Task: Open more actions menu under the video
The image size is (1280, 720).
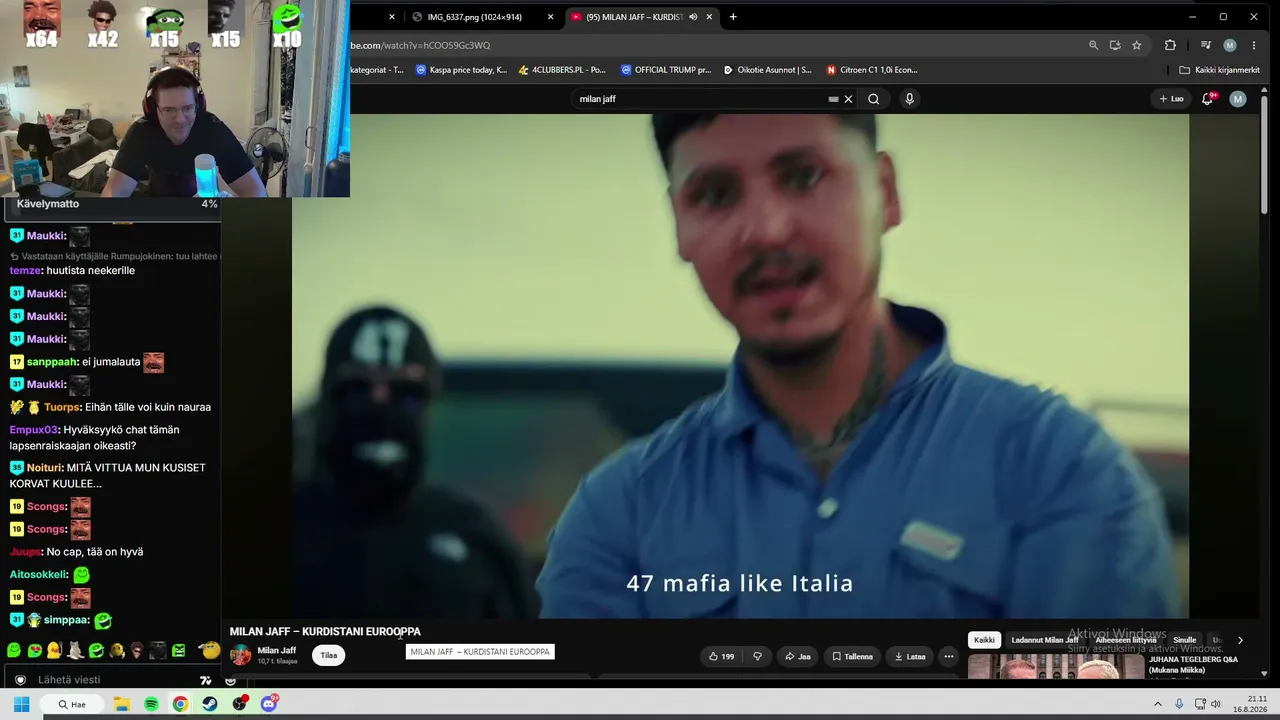Action: pos(948,657)
